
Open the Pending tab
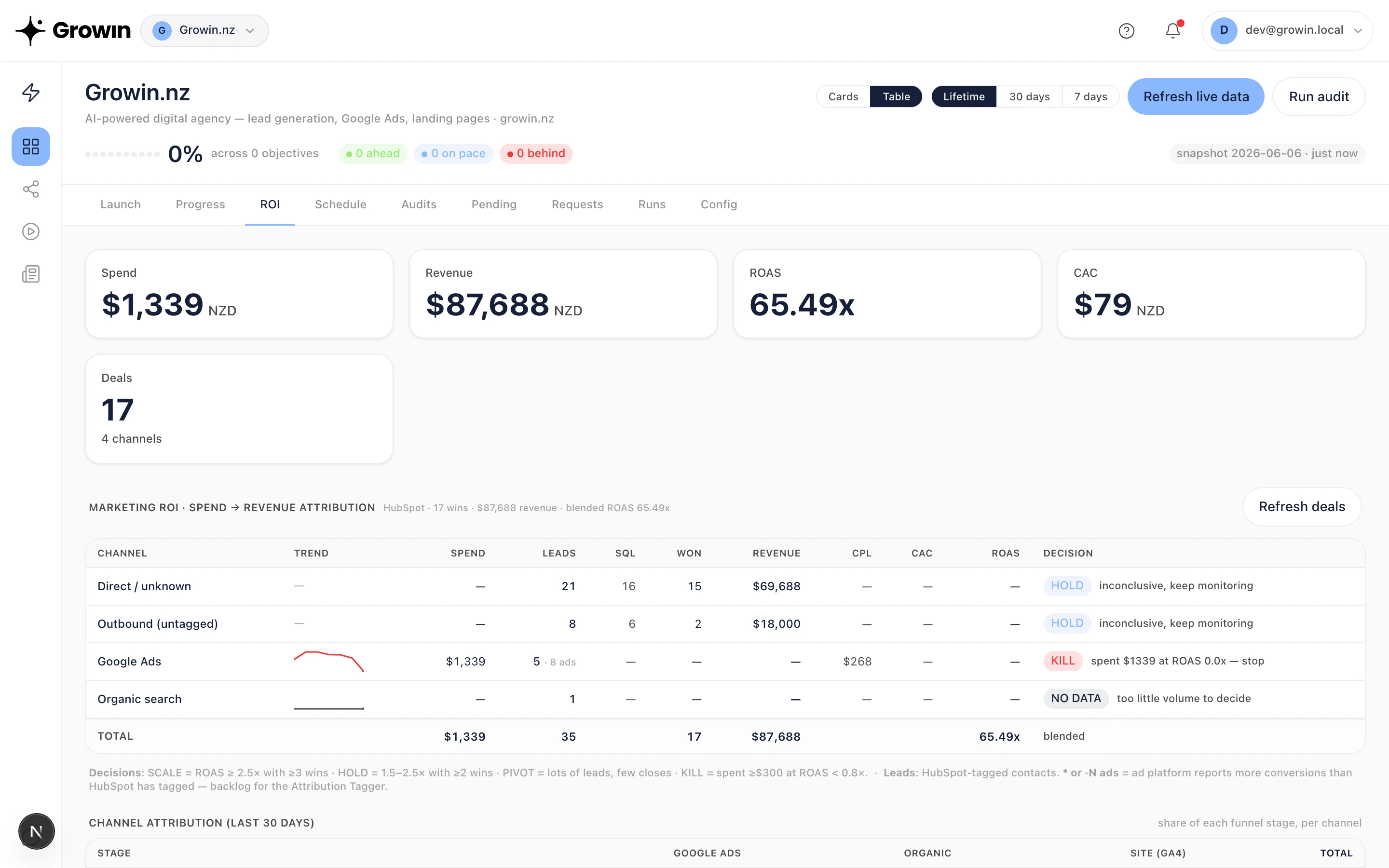click(493, 204)
